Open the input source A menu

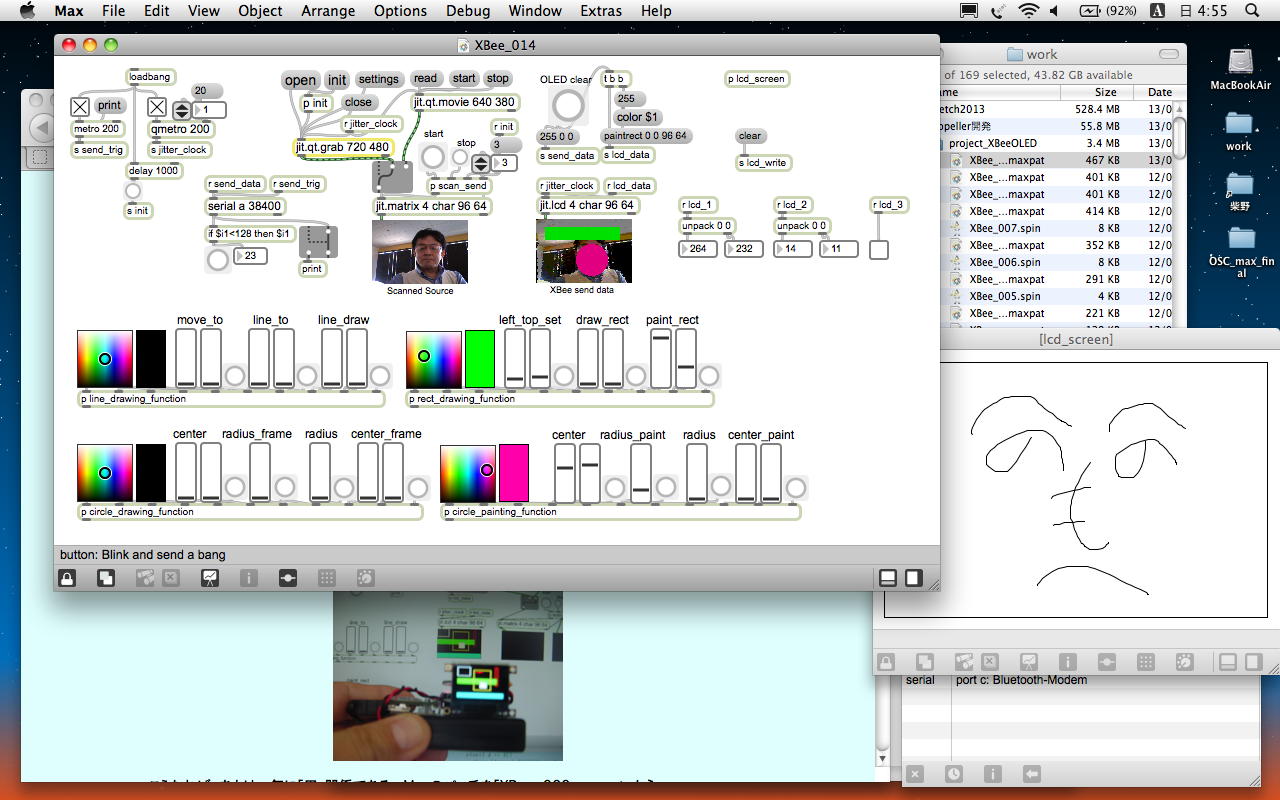pyautogui.click(x=1157, y=11)
